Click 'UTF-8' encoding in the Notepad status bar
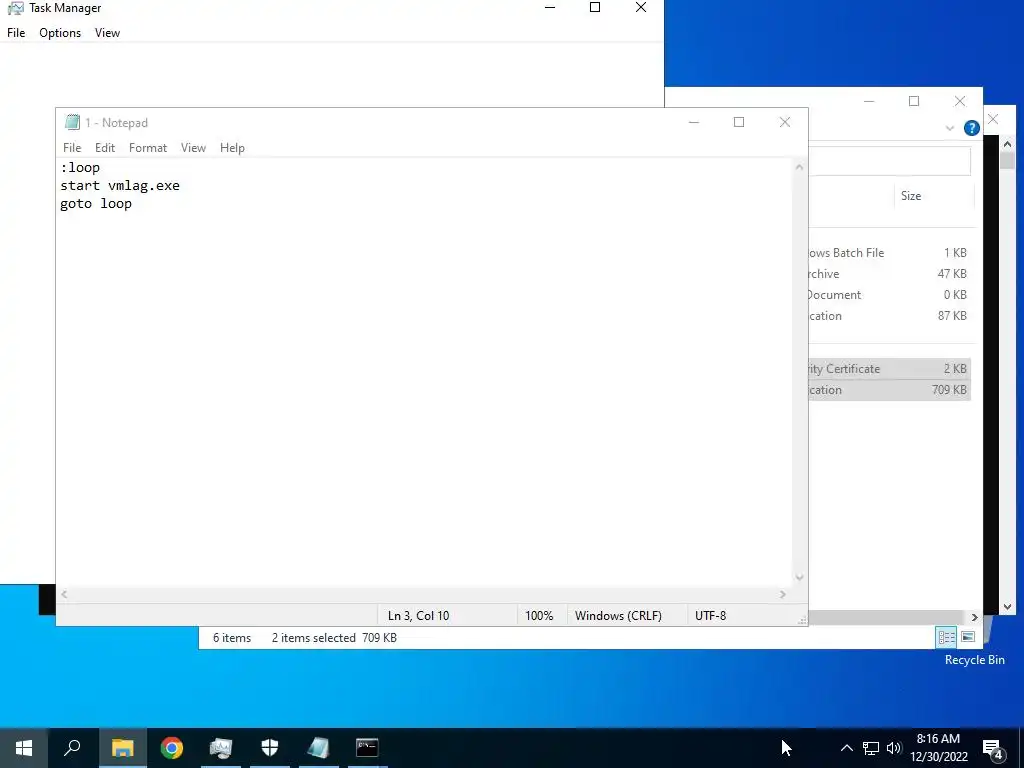 click(x=710, y=616)
